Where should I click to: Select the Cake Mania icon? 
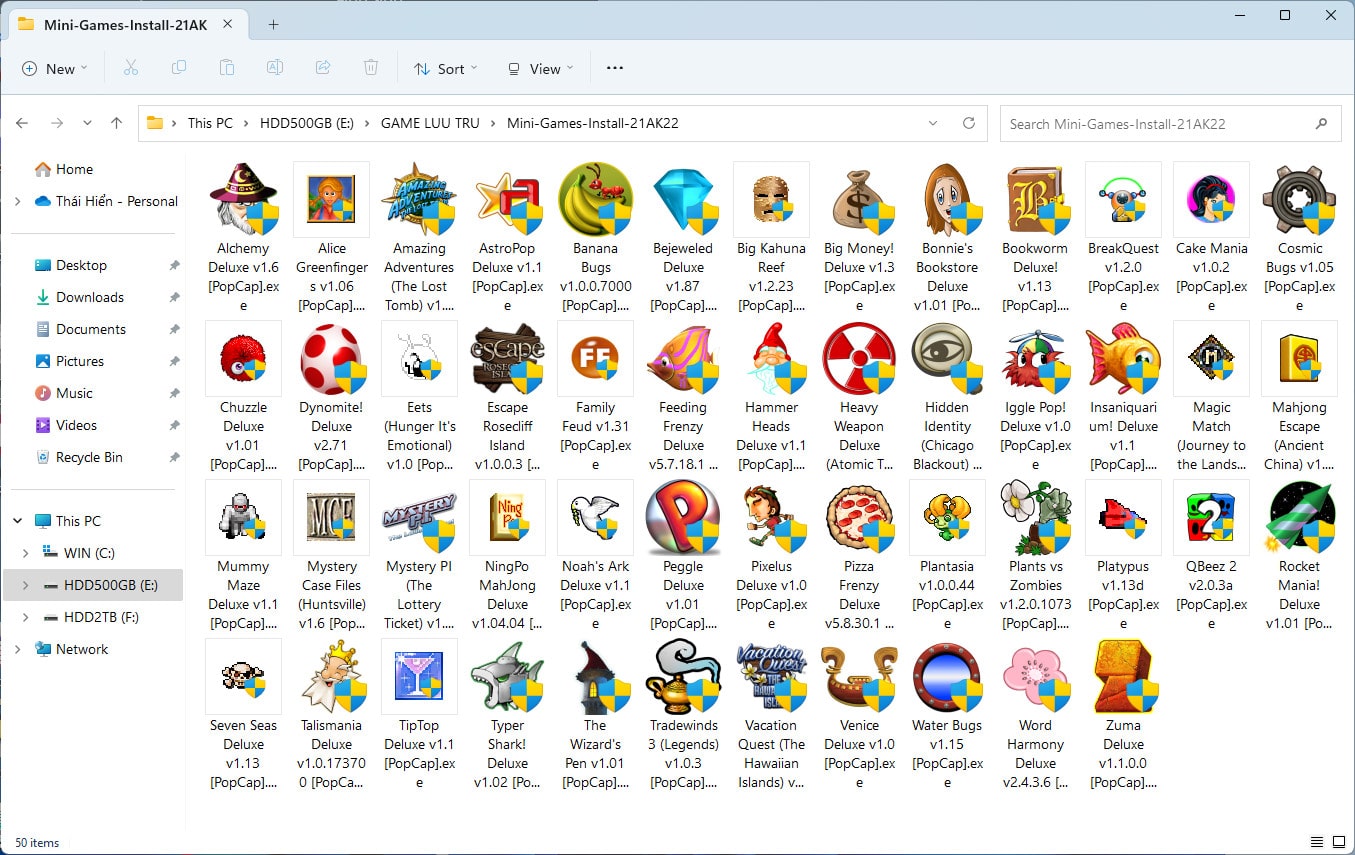tap(1211, 199)
